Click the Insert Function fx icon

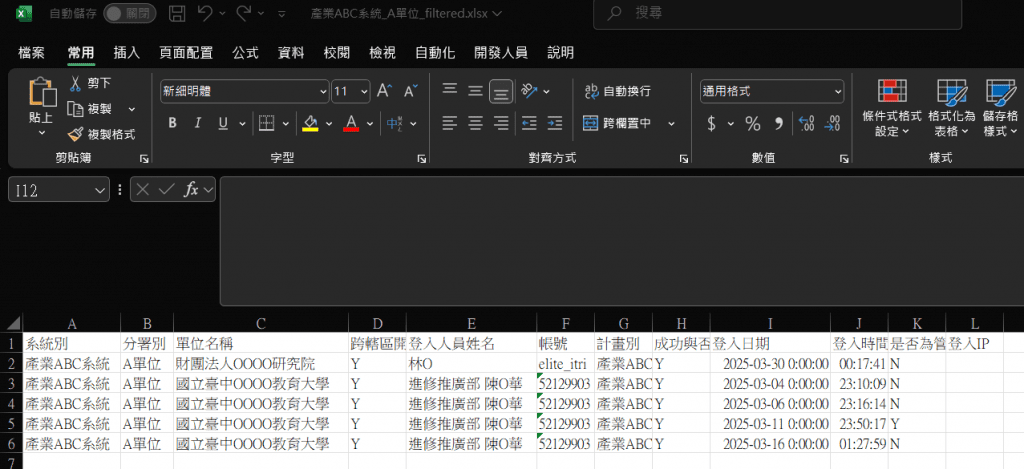[191, 189]
